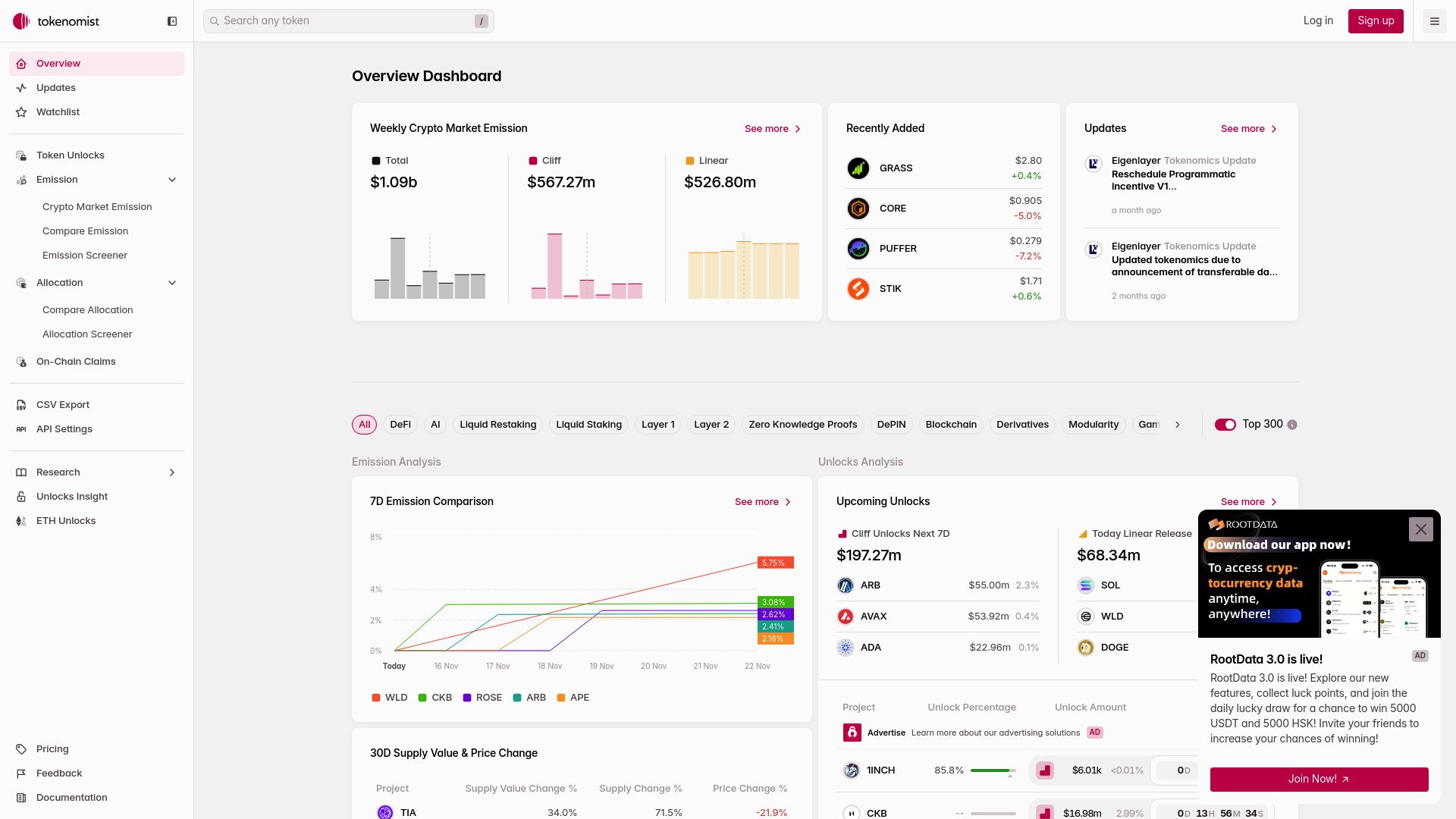Click the PUFFER token icon
The height and width of the screenshot is (819, 1456).
pos(858,249)
